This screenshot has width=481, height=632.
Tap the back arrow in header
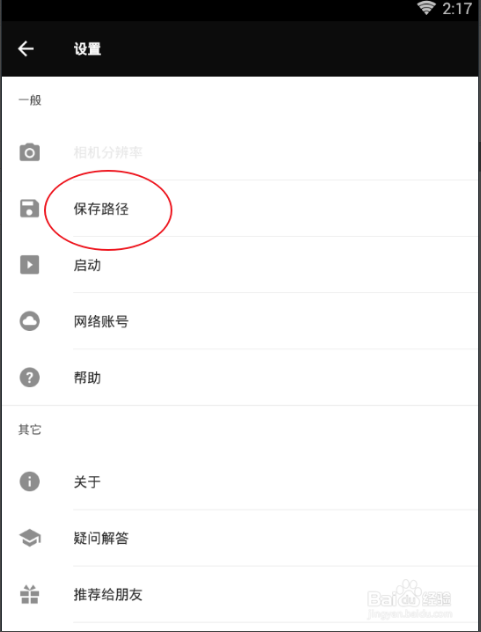coord(26,49)
